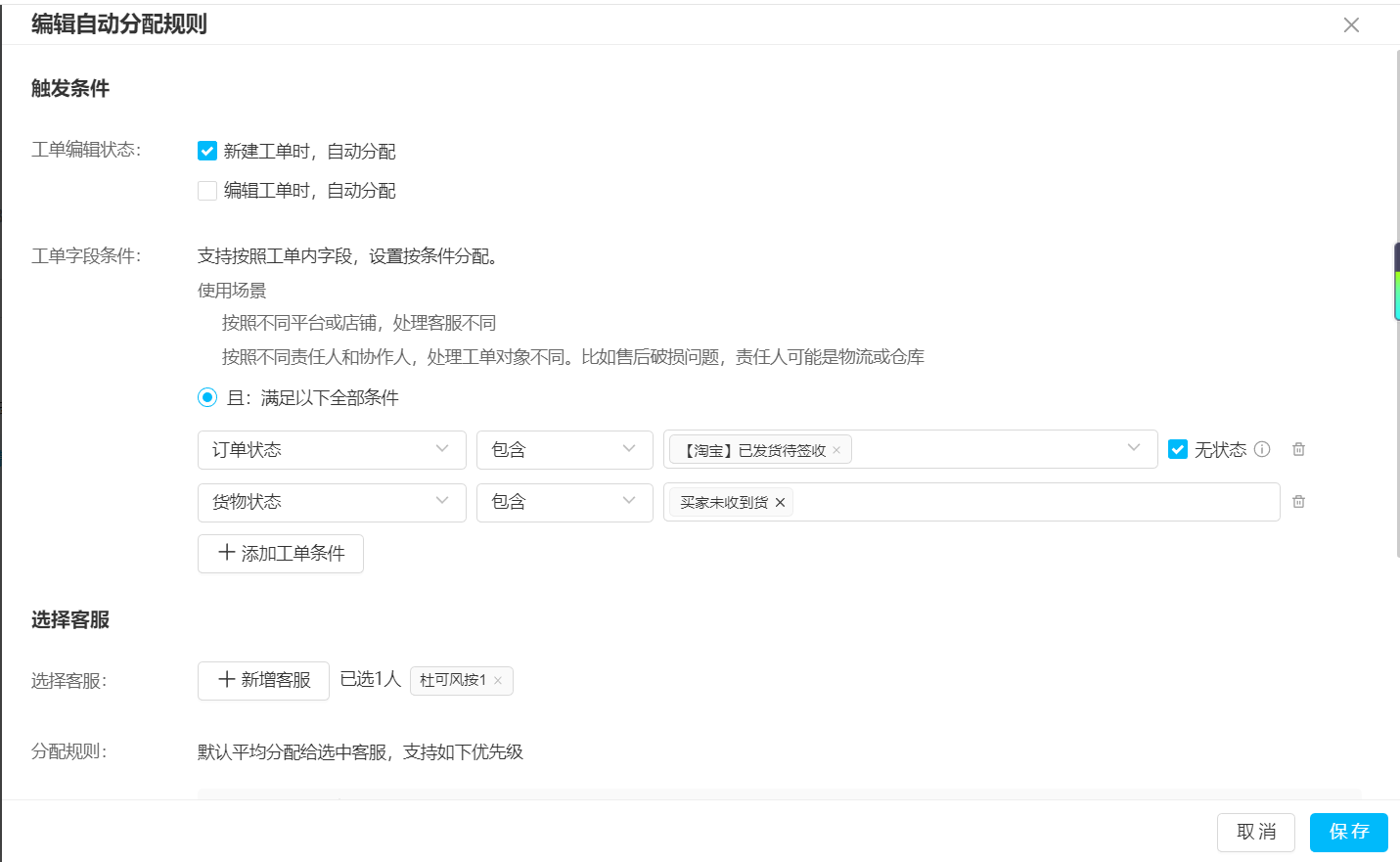Click the 使用场景 text
1400x862 pixels.
pyautogui.click(x=232, y=291)
